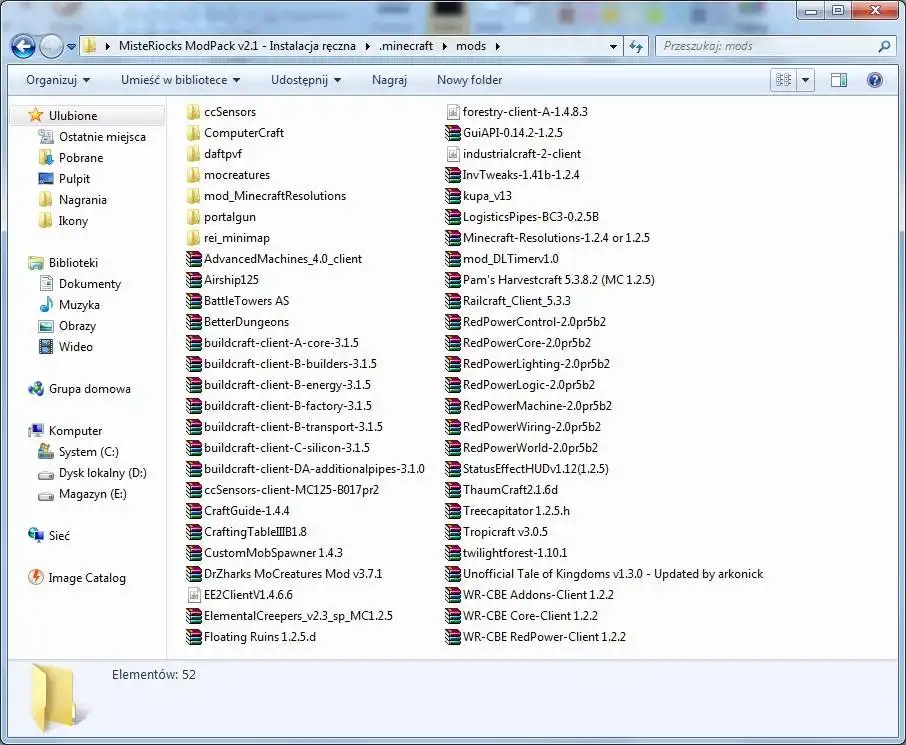Viewport: 906px width, 745px height.
Task: Click the ccSensors folder icon
Action: (193, 112)
